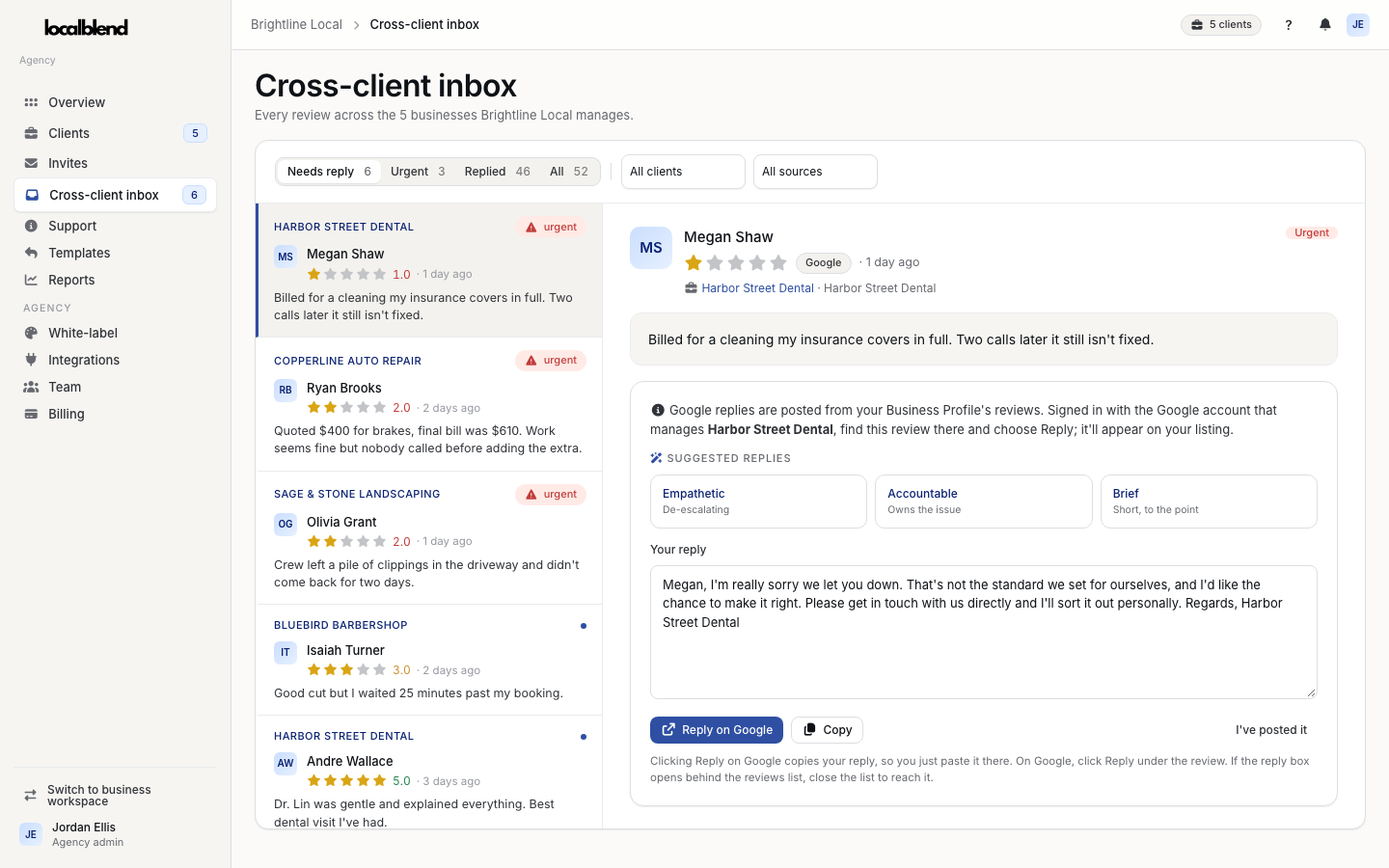Select Olivia Grant's landscaping review
The height and width of the screenshot is (868, 1389).
coord(429,538)
